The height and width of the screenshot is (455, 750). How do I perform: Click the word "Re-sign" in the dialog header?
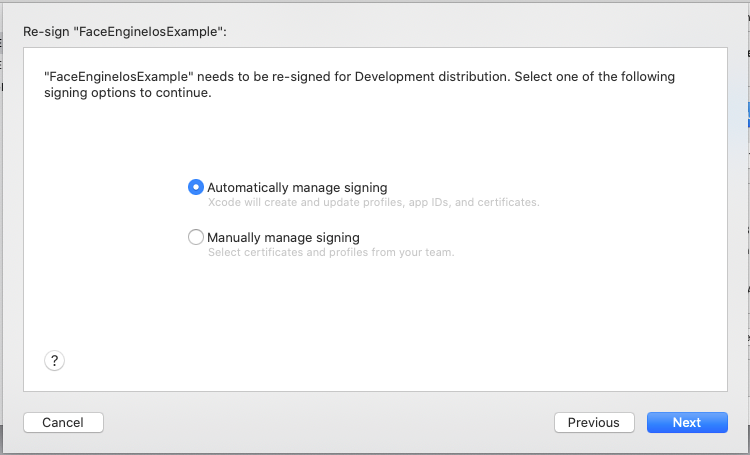45,31
